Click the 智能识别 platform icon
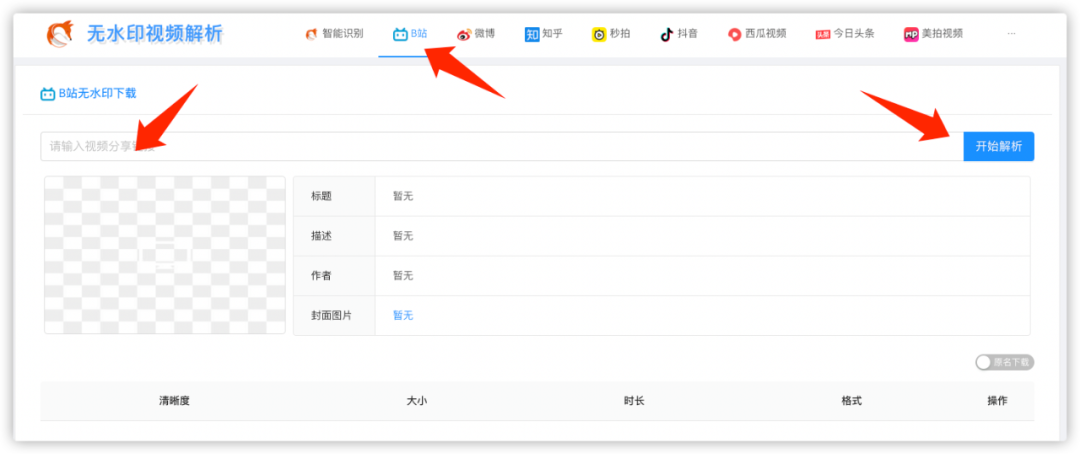Screen dimensions: 1080x454 311,34
